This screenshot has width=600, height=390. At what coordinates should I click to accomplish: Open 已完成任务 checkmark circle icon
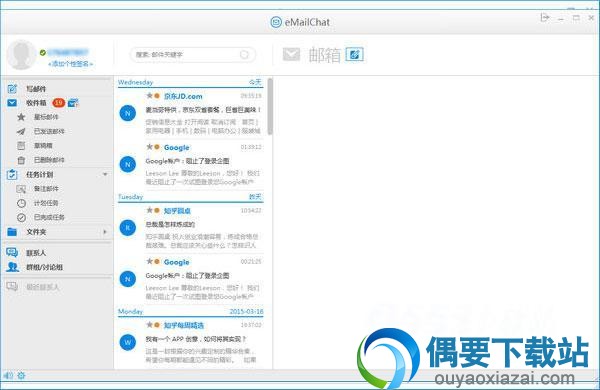21,217
